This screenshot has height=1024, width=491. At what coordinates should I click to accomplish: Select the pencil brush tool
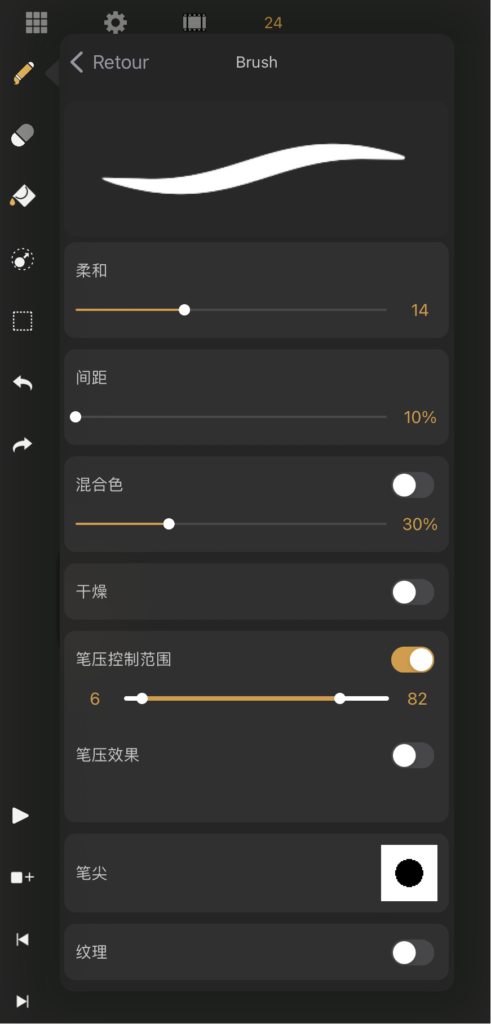point(24,72)
